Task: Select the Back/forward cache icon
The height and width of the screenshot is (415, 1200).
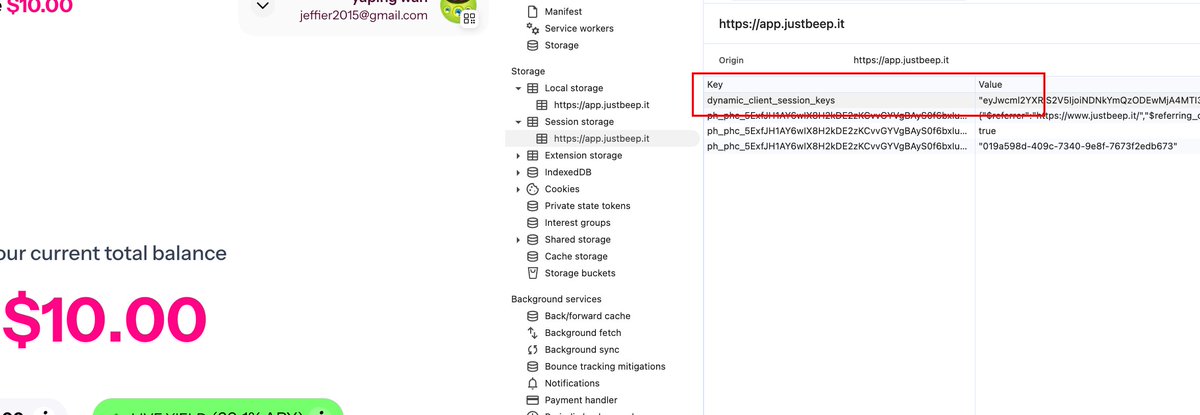Action: click(x=533, y=316)
